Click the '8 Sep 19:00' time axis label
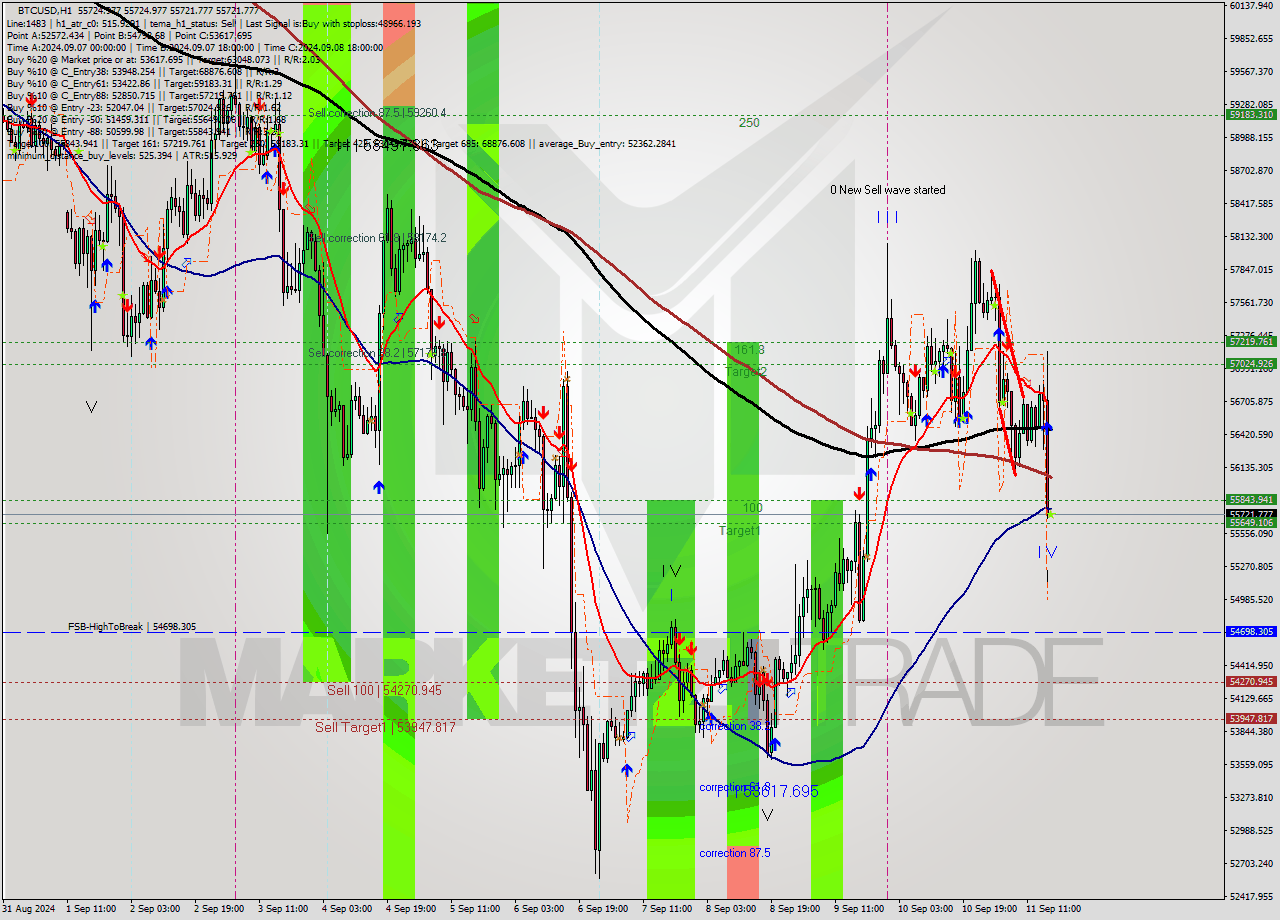The width and height of the screenshot is (1280, 920). 795,910
